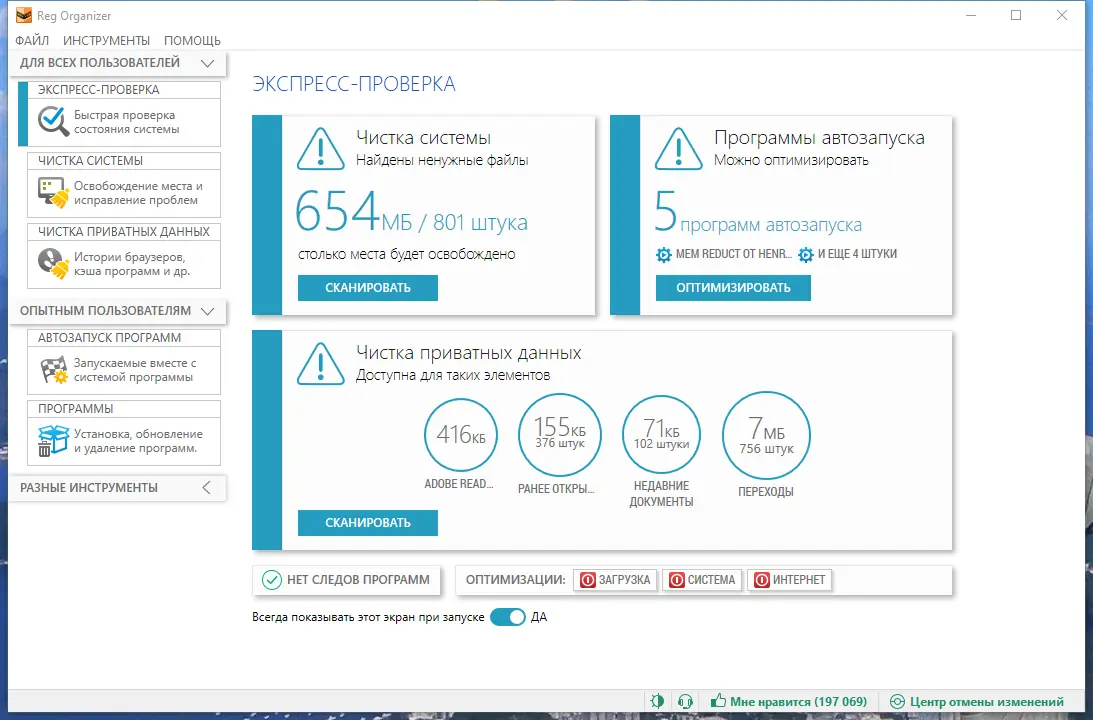Collapse the ДЛЯ ВСЕХ ПОЛЬЗОВАТЕЛЕЙ section chevron
The height and width of the screenshot is (720, 1093).
pos(207,63)
